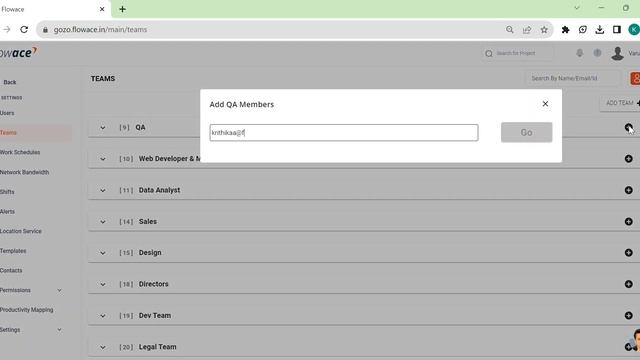Add a member to the Data Analyst team

click(629, 190)
